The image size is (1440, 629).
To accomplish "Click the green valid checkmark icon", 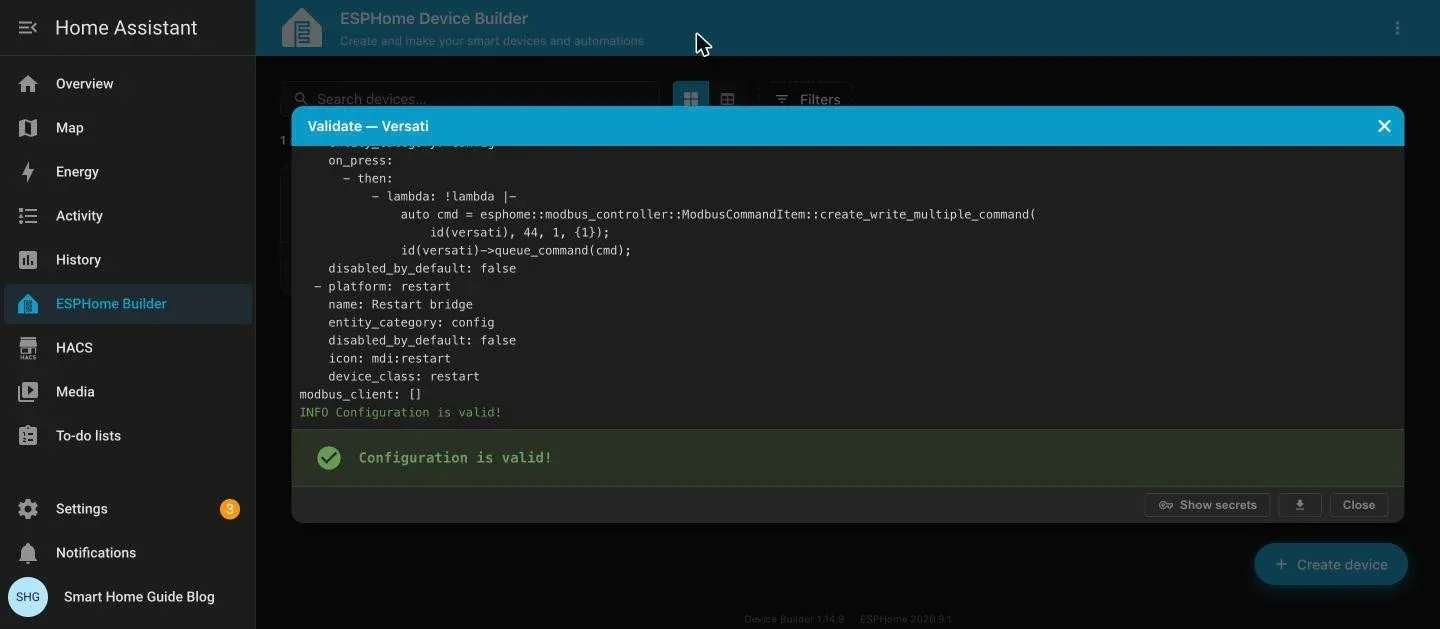I will pos(329,458).
